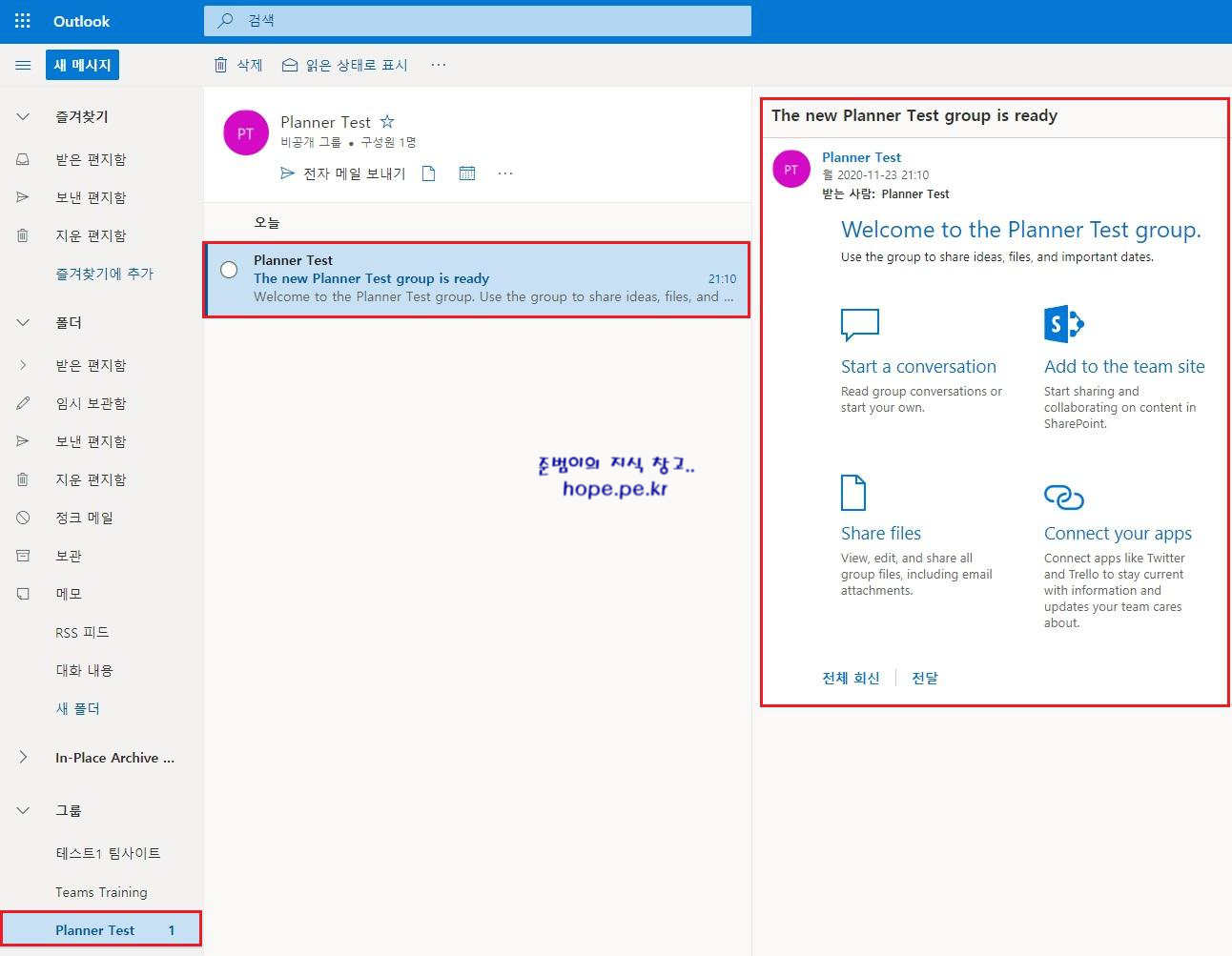Open the Start a conversation link
This screenshot has height=956, width=1232.
pos(918,366)
